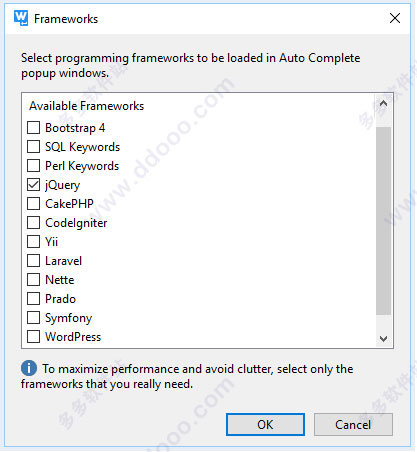Confirm selection with OK button
This screenshot has height=452, width=417.
[265, 425]
